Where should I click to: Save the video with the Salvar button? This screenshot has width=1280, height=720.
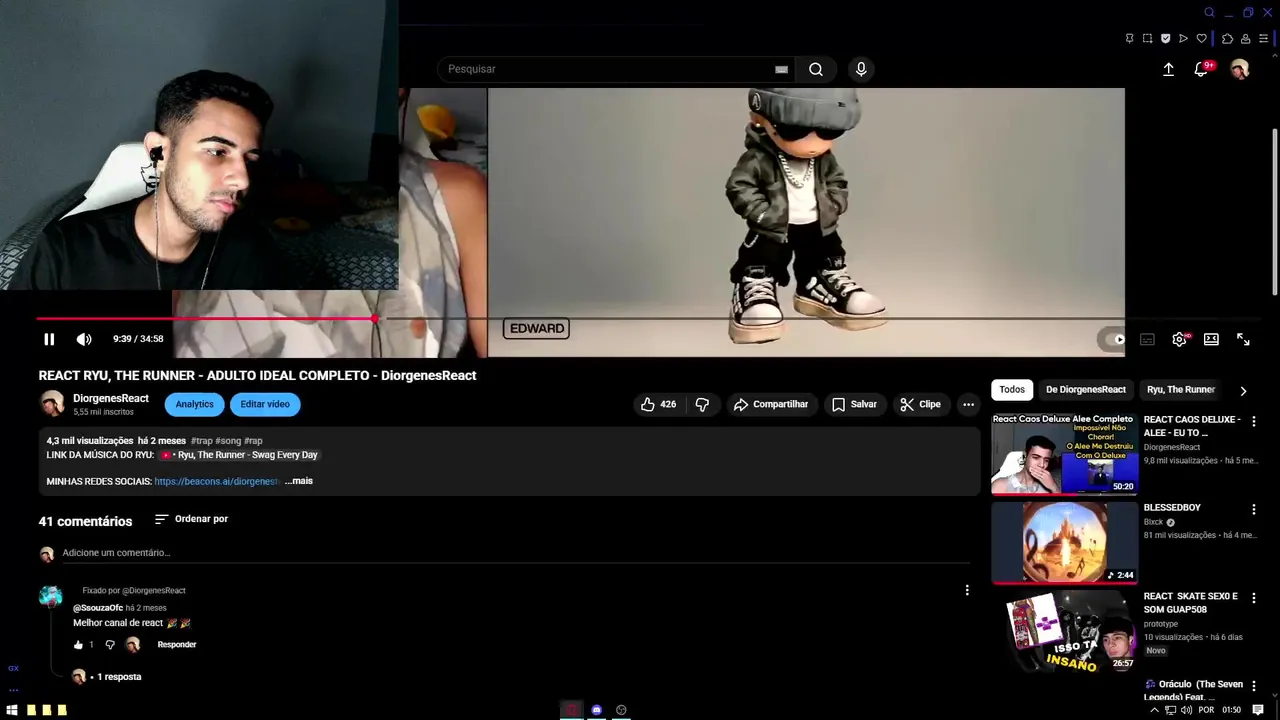854,404
